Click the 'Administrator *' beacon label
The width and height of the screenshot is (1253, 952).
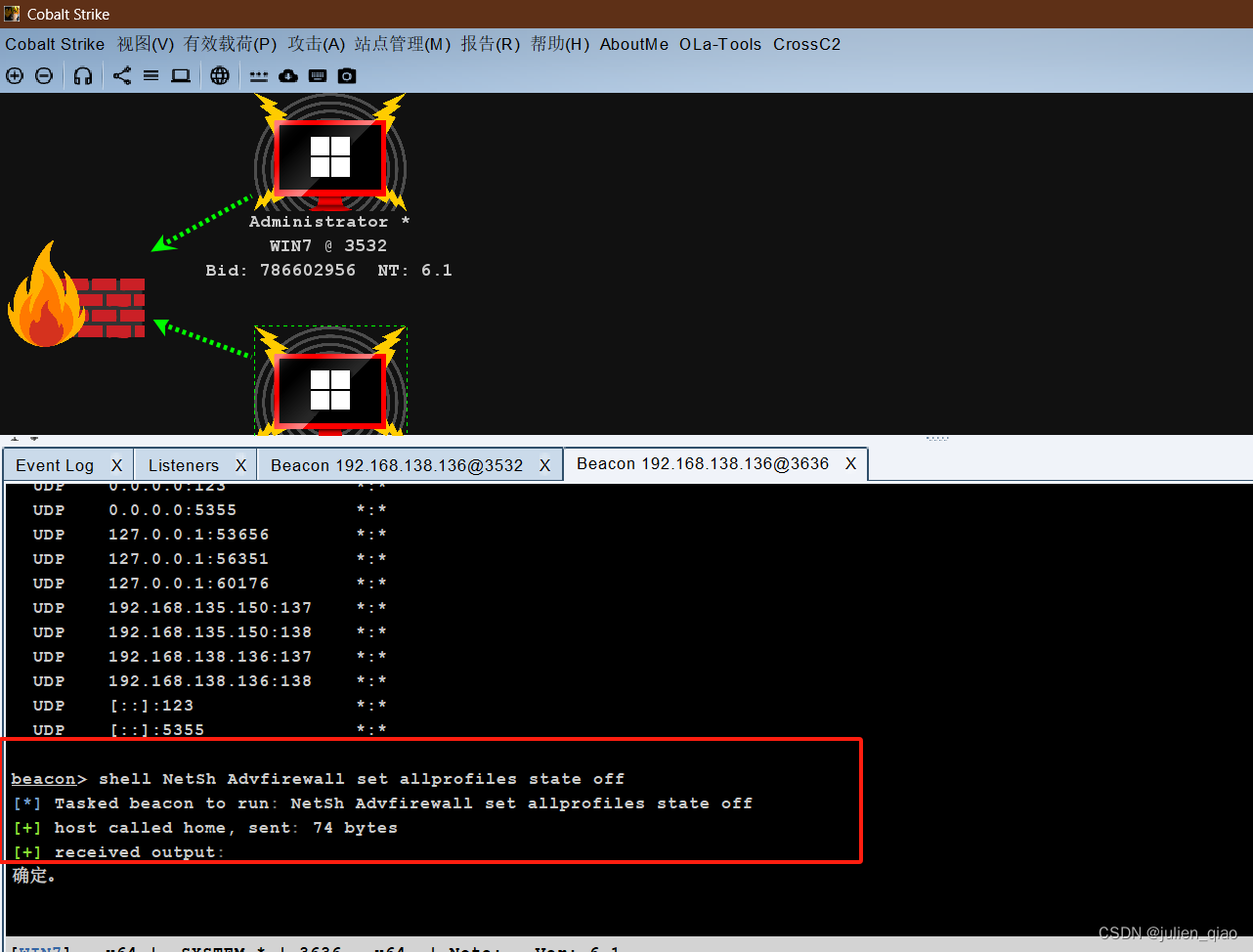(329, 222)
